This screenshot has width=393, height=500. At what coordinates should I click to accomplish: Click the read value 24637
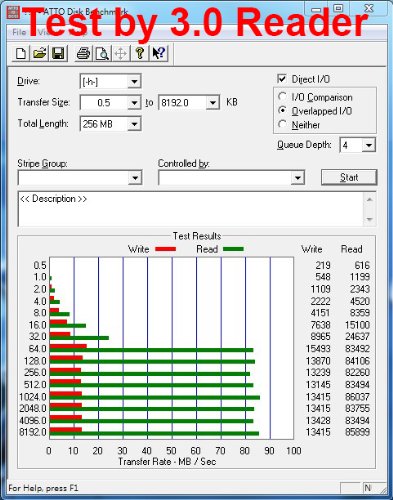coord(357,336)
